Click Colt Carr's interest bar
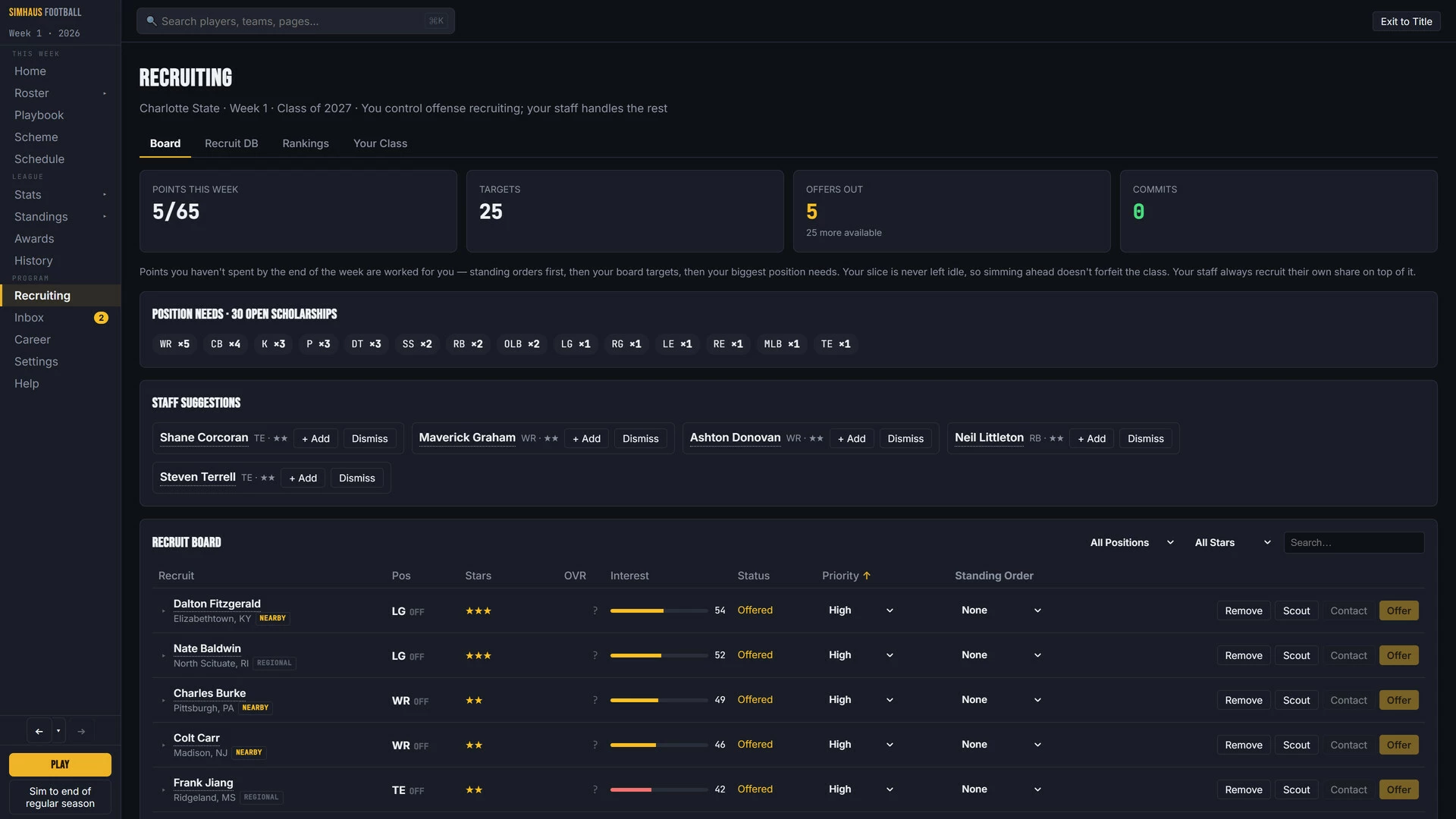The height and width of the screenshot is (819, 1456). (x=659, y=745)
